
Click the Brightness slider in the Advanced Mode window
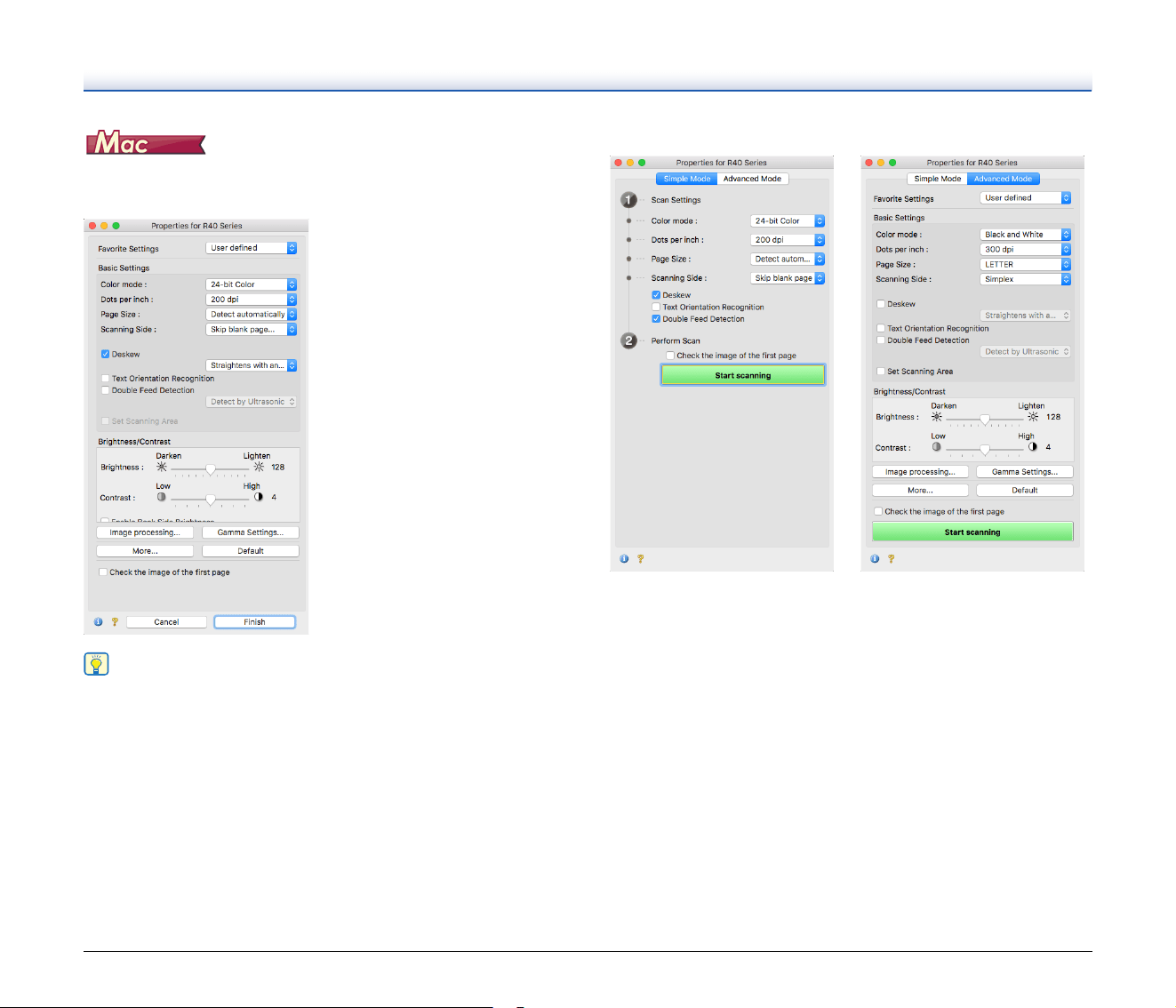pyautogui.click(x=984, y=419)
